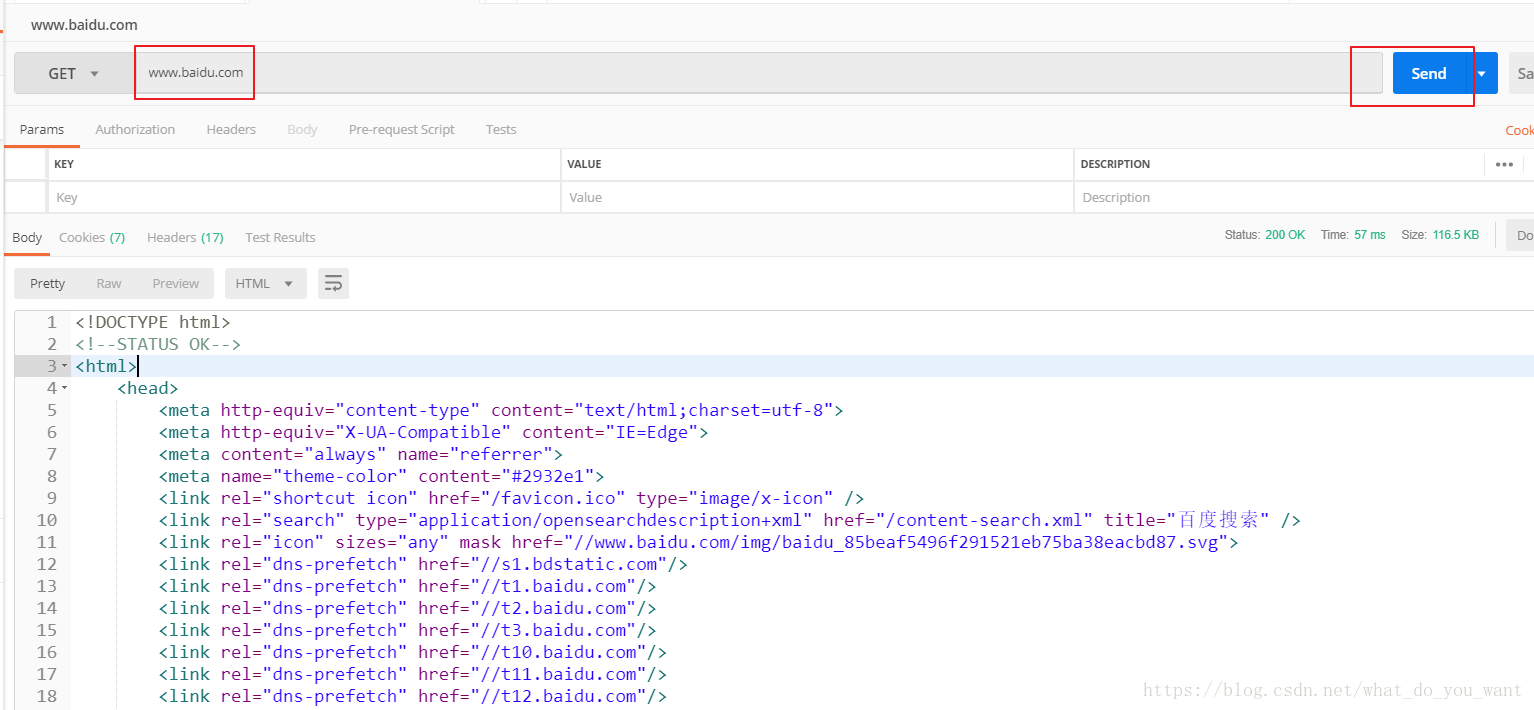Image resolution: width=1534 pixels, height=710 pixels.
Task: Click the X-UA-Compatible meta line
Action: coord(433,432)
